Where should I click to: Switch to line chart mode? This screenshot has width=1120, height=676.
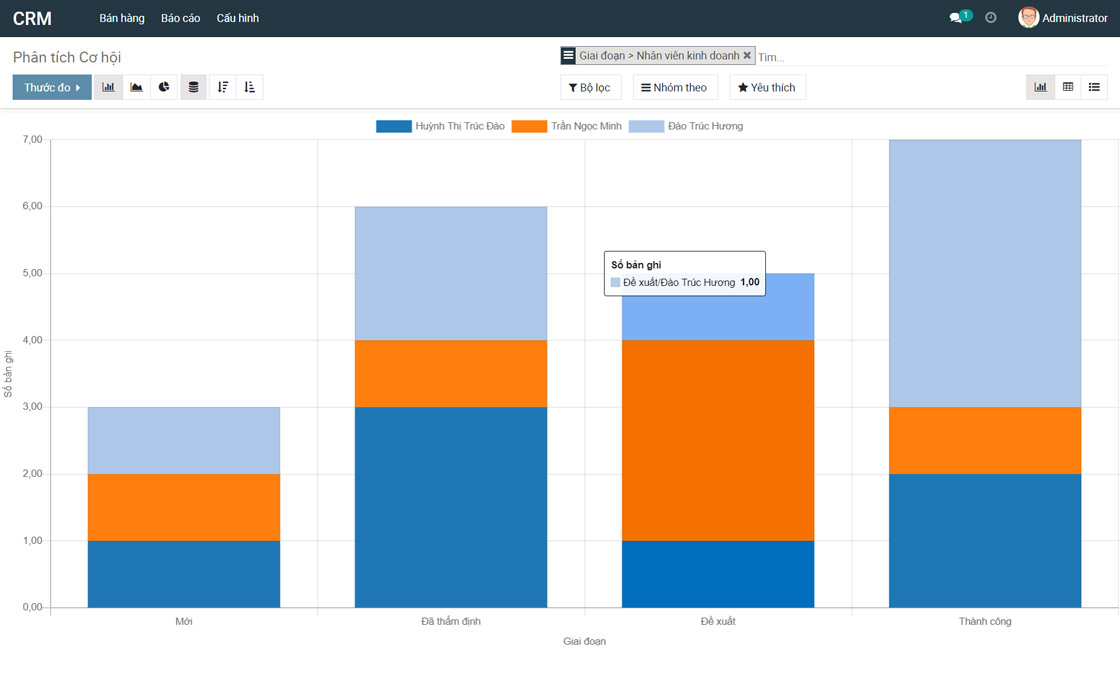tap(136, 88)
